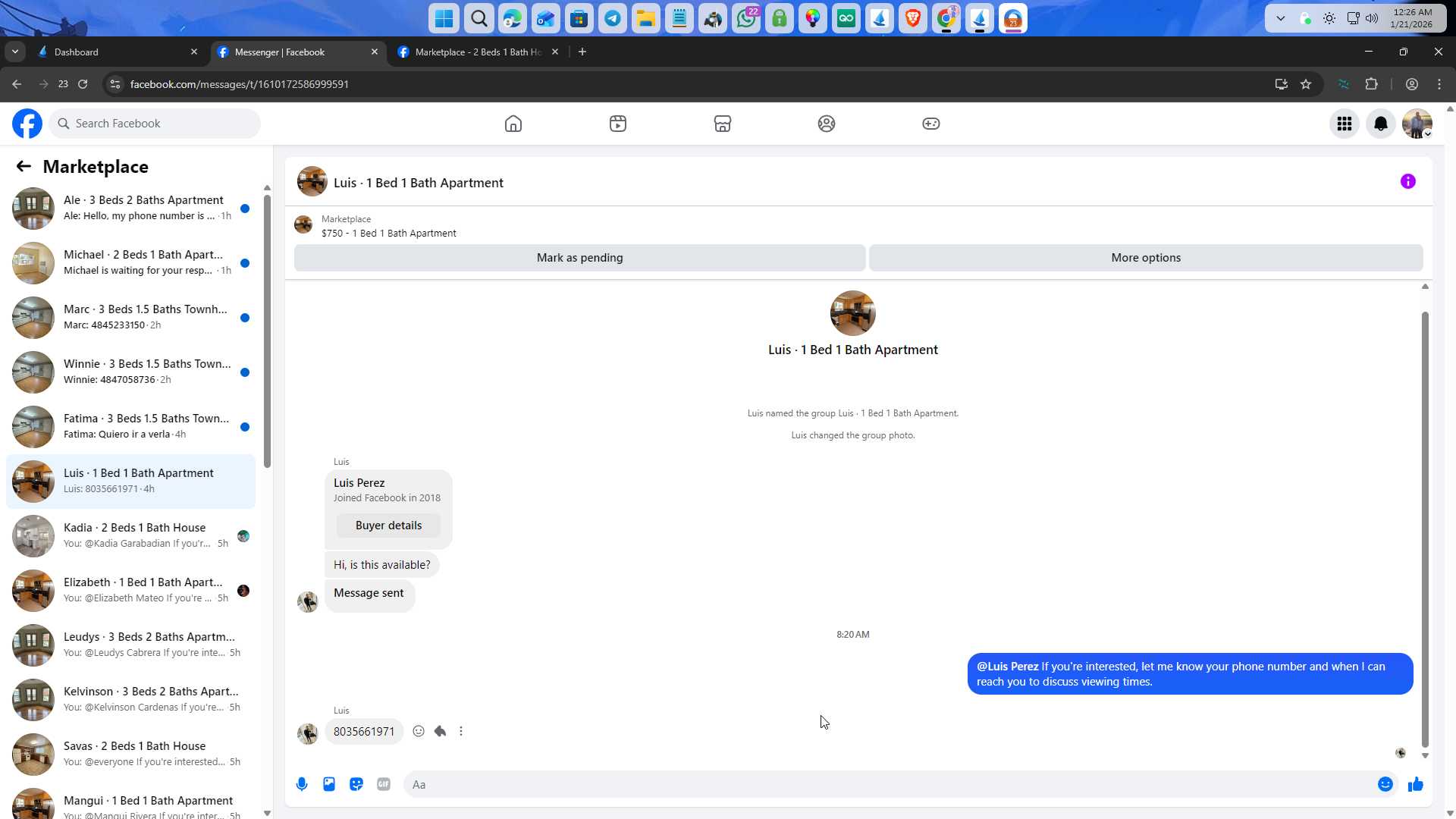This screenshot has height=819, width=1456.
Task: Open the browser three-dot menu
Action: pyautogui.click(x=1439, y=84)
